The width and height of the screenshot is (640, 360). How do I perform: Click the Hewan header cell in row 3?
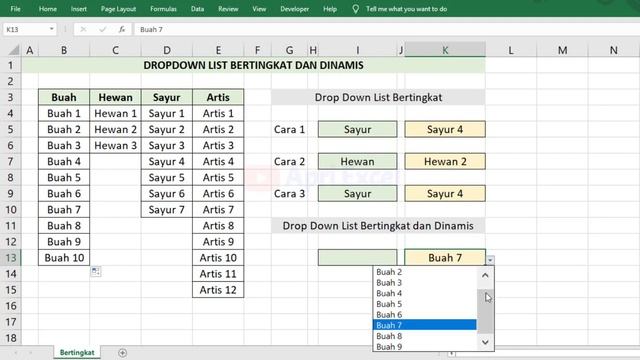pyautogui.click(x=116, y=97)
